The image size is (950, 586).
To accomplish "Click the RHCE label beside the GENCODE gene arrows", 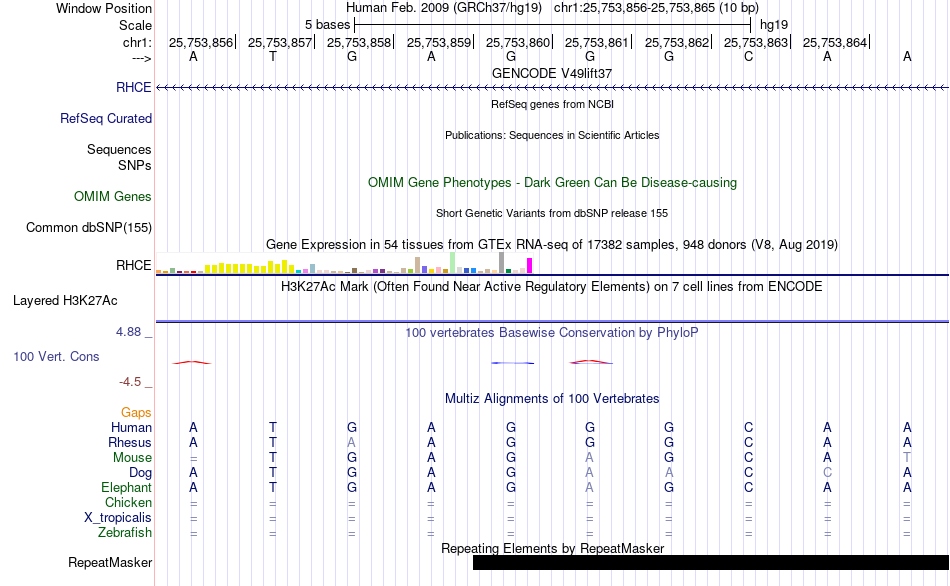I will [x=133, y=87].
